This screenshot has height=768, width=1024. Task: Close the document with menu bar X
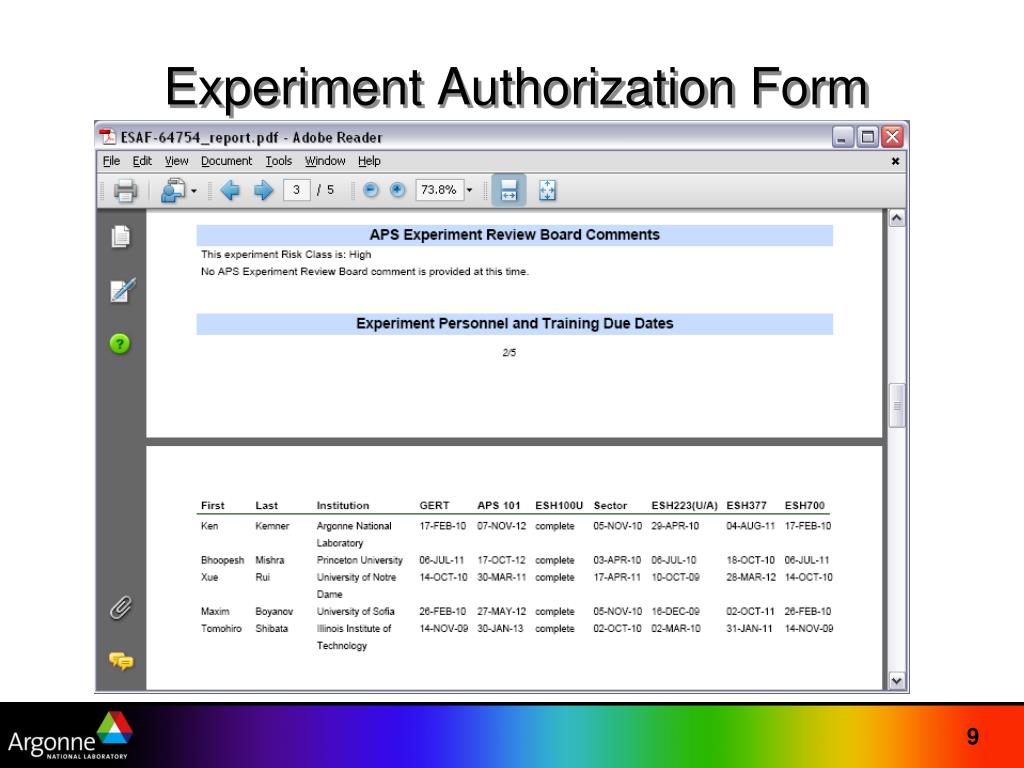(895, 161)
